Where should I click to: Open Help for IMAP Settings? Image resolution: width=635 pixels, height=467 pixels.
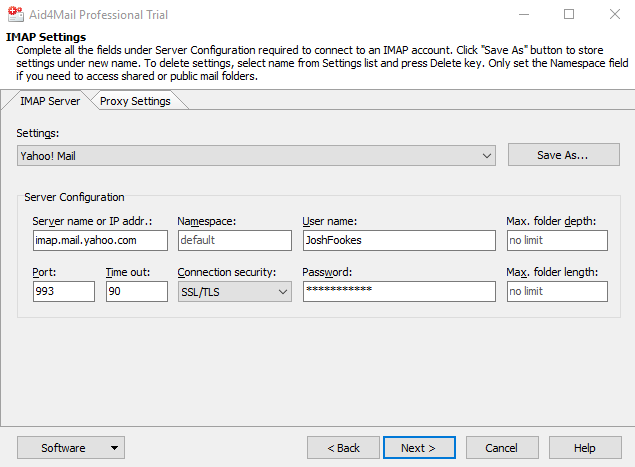coord(585,448)
